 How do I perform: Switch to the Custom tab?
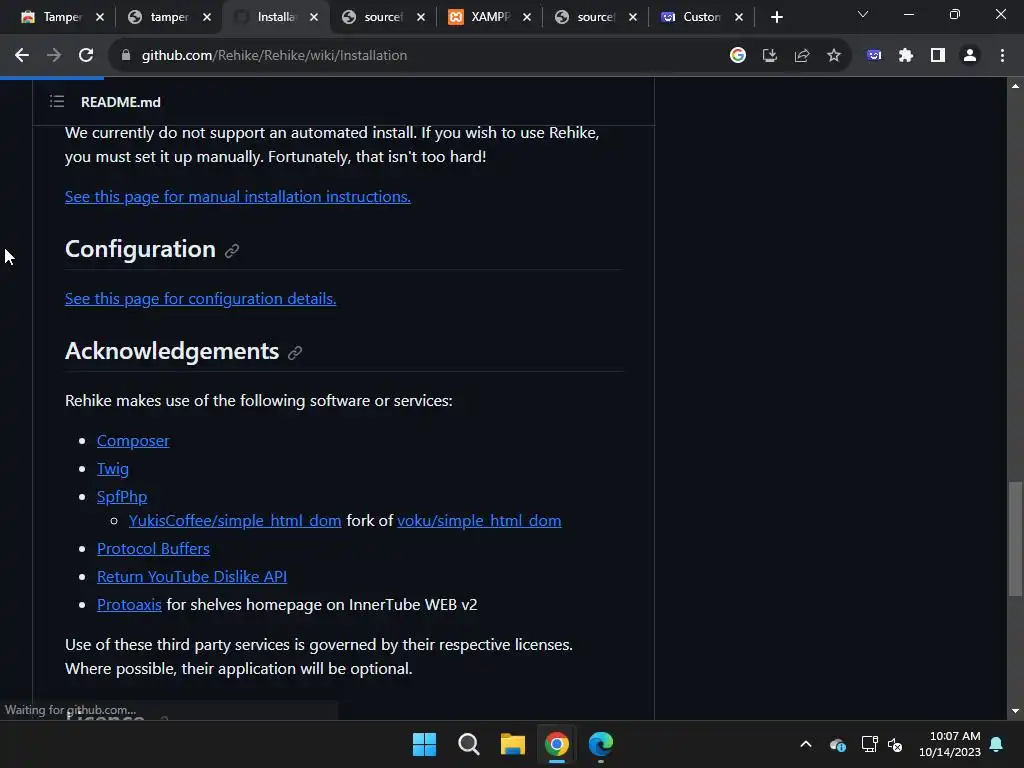tap(694, 17)
